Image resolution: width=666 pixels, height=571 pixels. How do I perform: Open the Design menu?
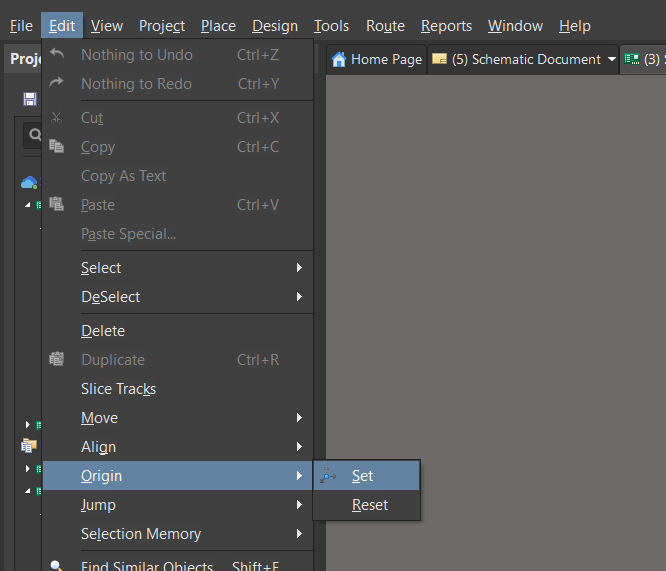pos(275,26)
